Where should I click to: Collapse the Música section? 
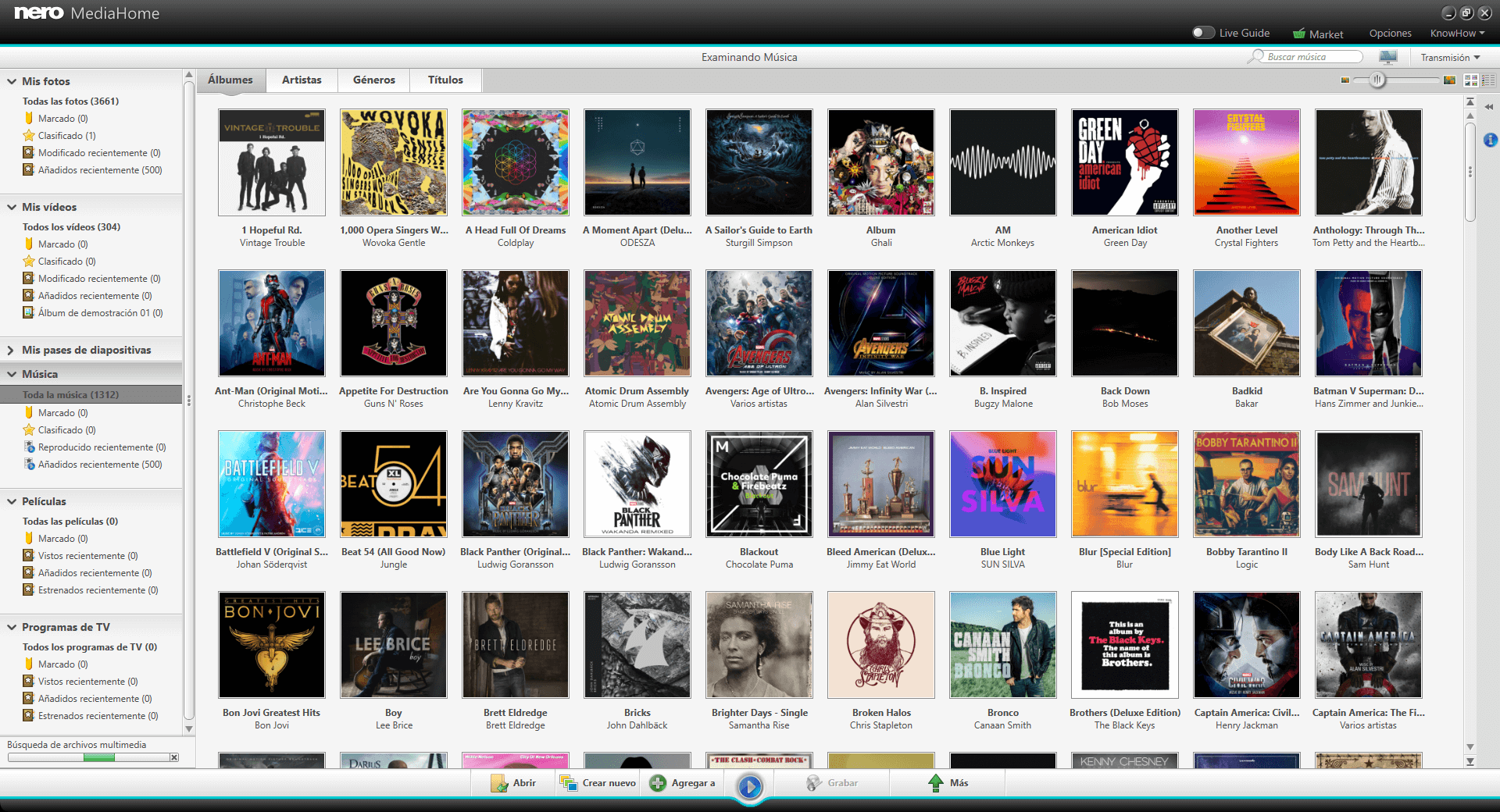(12, 374)
